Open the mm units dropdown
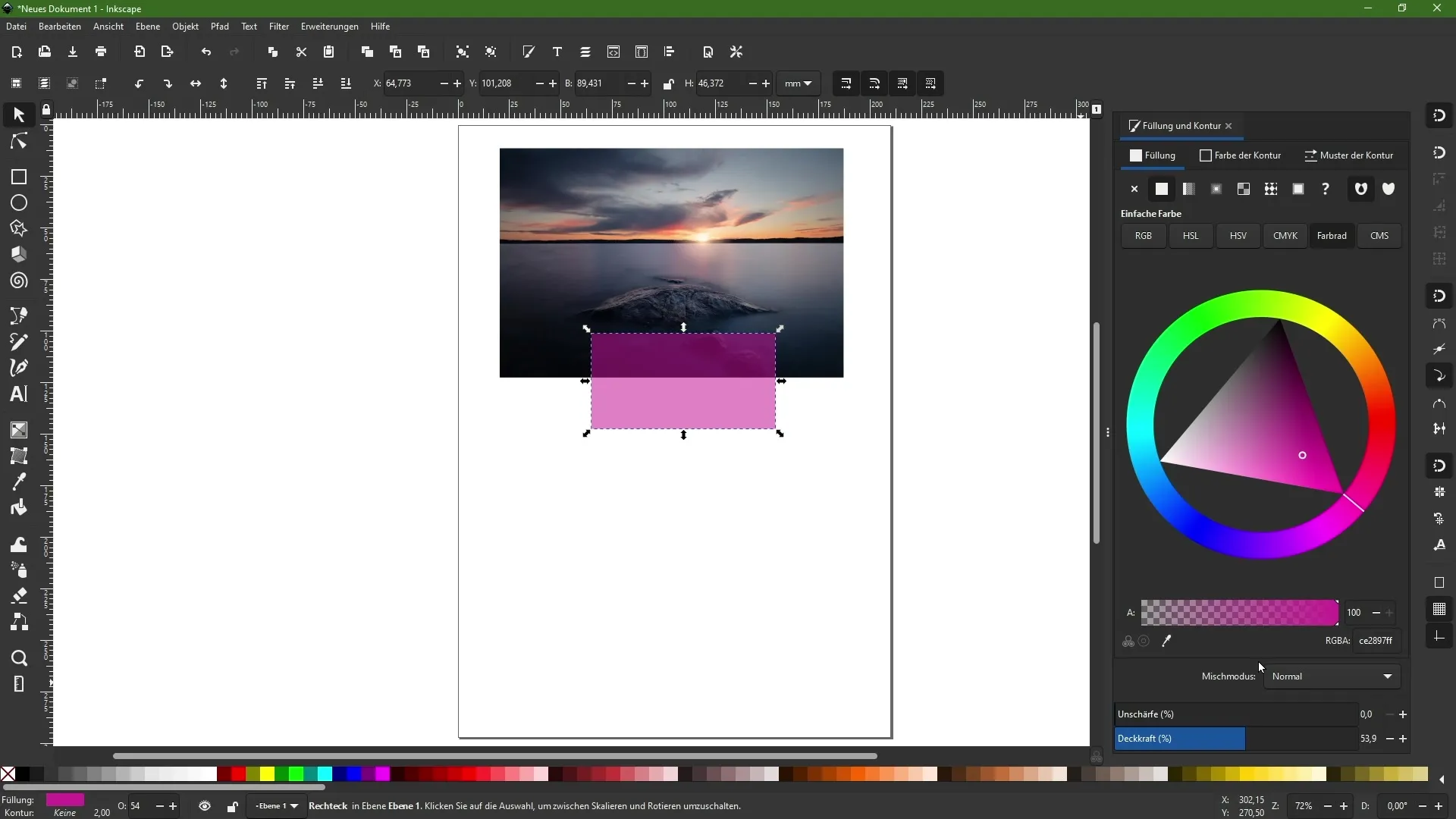The height and width of the screenshot is (819, 1456). (798, 83)
